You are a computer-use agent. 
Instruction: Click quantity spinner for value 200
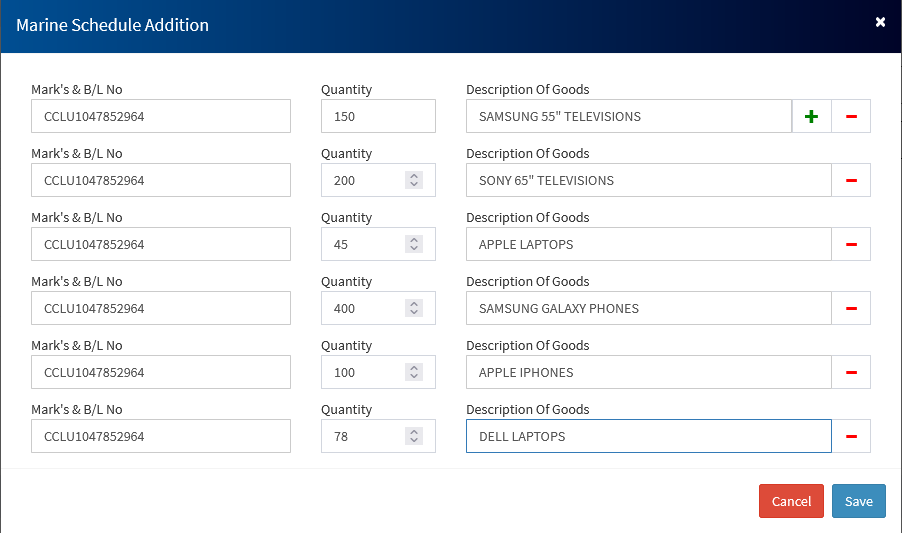414,181
